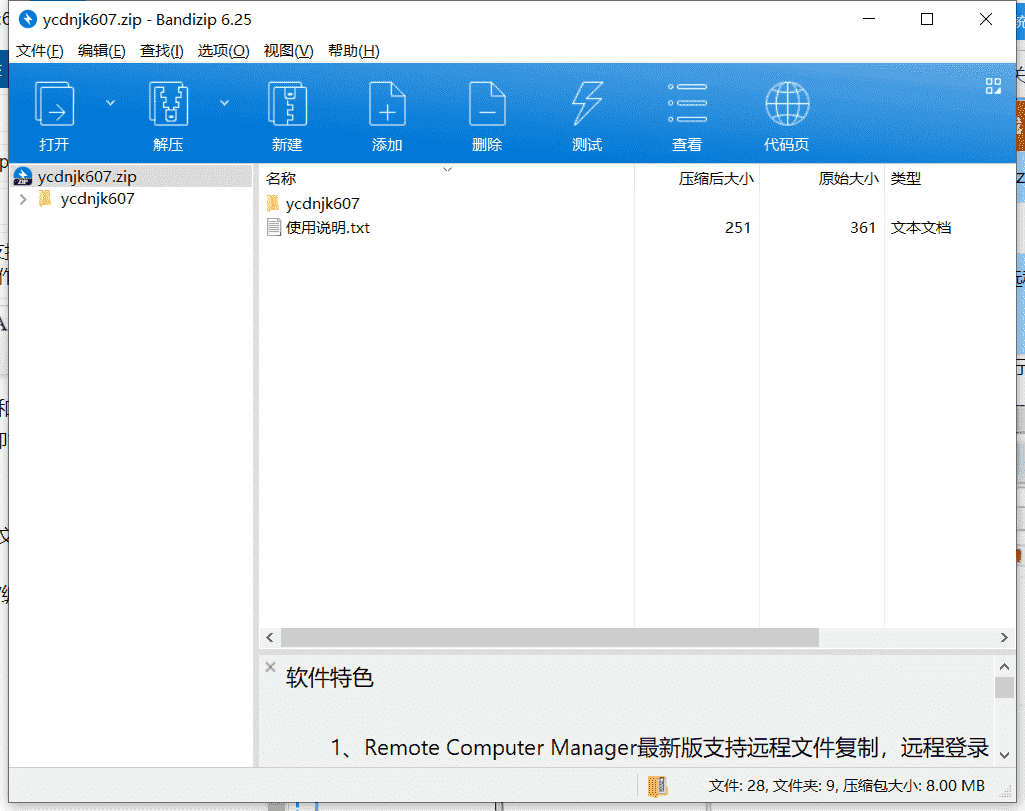Open the Code page (代码页) globe icon

pos(787,105)
